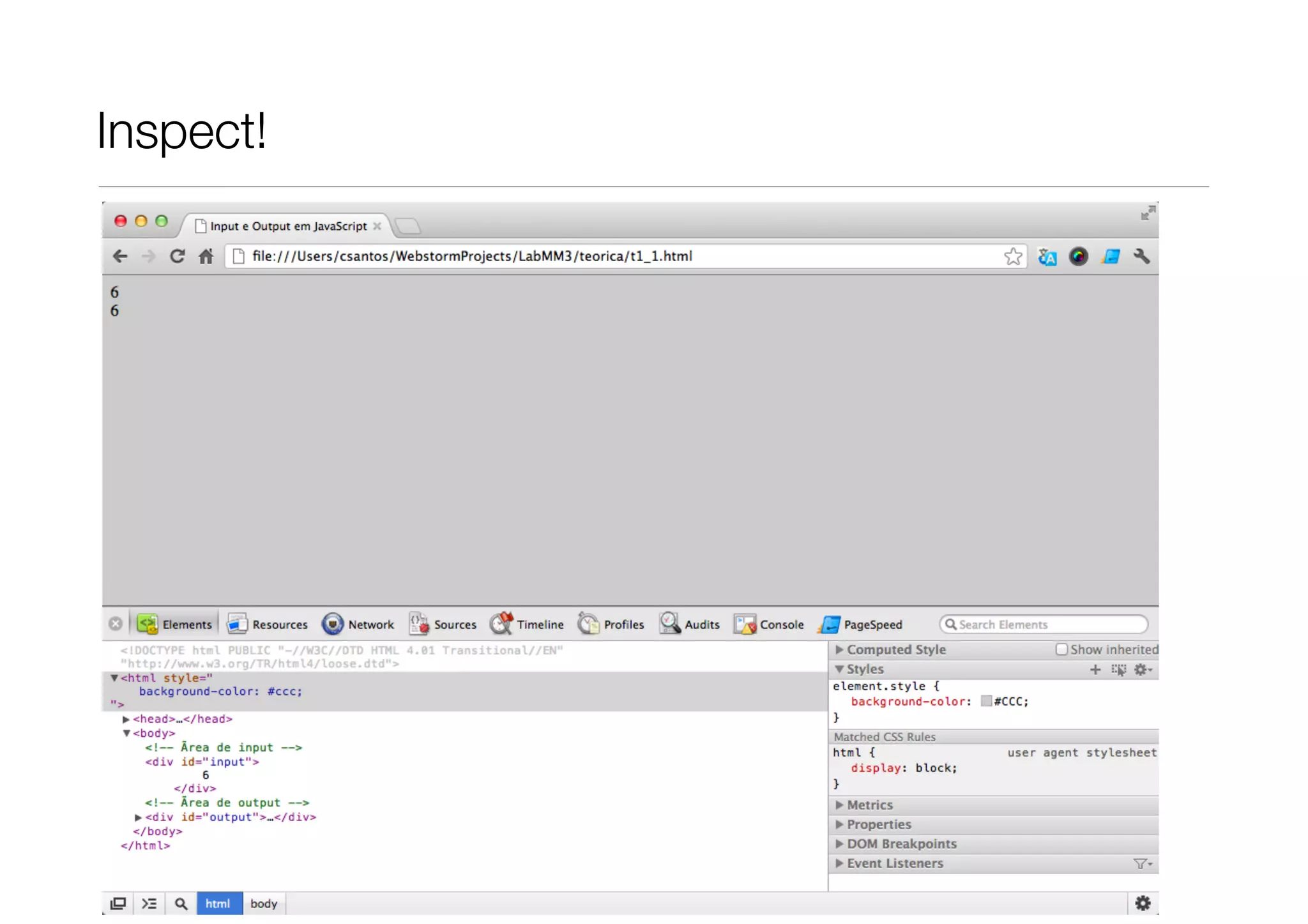Expand the DOM Breakpoints section
This screenshot has height=924, width=1308.
839,844
